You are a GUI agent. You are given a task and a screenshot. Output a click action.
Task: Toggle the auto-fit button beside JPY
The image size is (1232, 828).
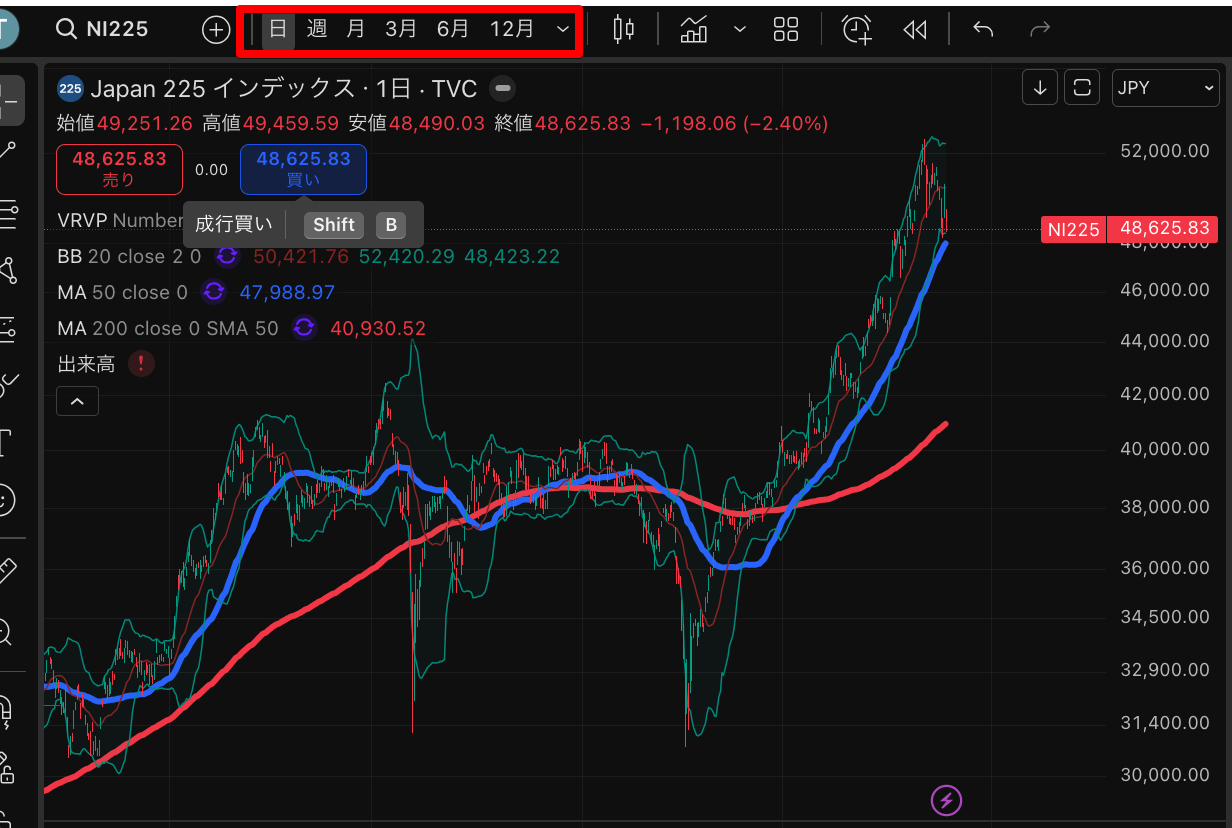coord(1081,88)
